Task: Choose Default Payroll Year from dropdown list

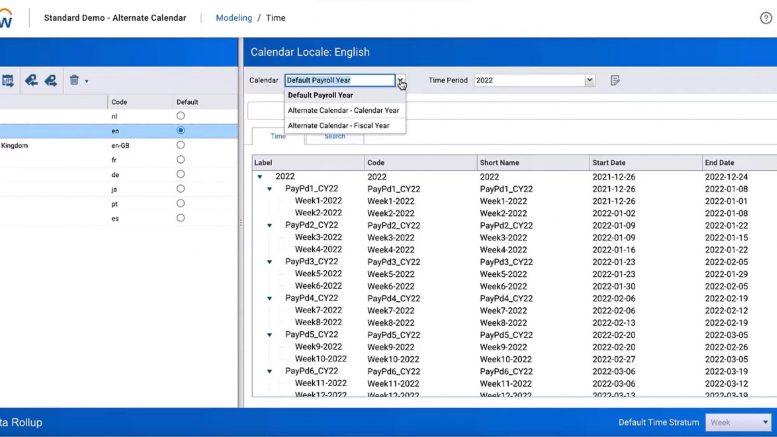Action: tap(345, 95)
